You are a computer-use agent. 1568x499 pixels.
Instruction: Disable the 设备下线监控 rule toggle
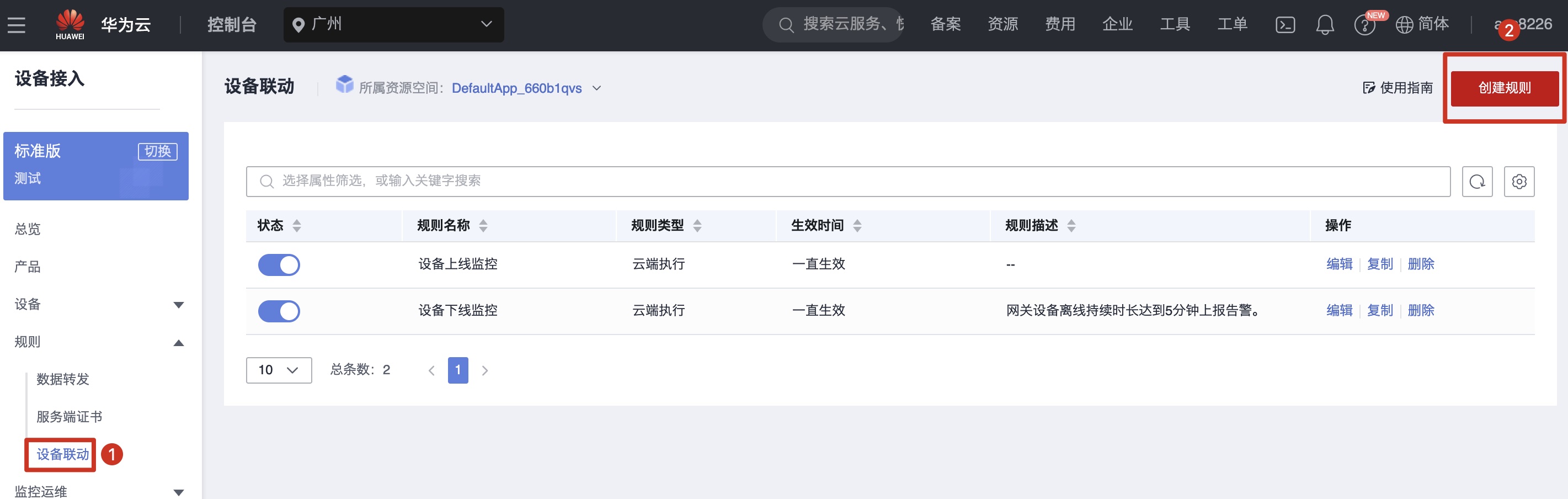[279, 311]
